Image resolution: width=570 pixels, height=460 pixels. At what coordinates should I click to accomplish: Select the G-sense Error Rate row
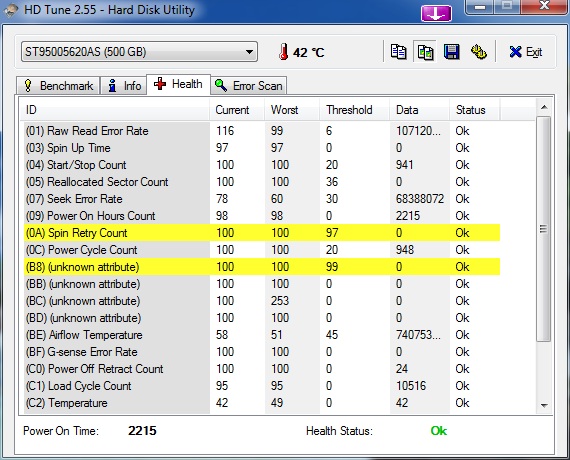pyautogui.click(x=262, y=352)
